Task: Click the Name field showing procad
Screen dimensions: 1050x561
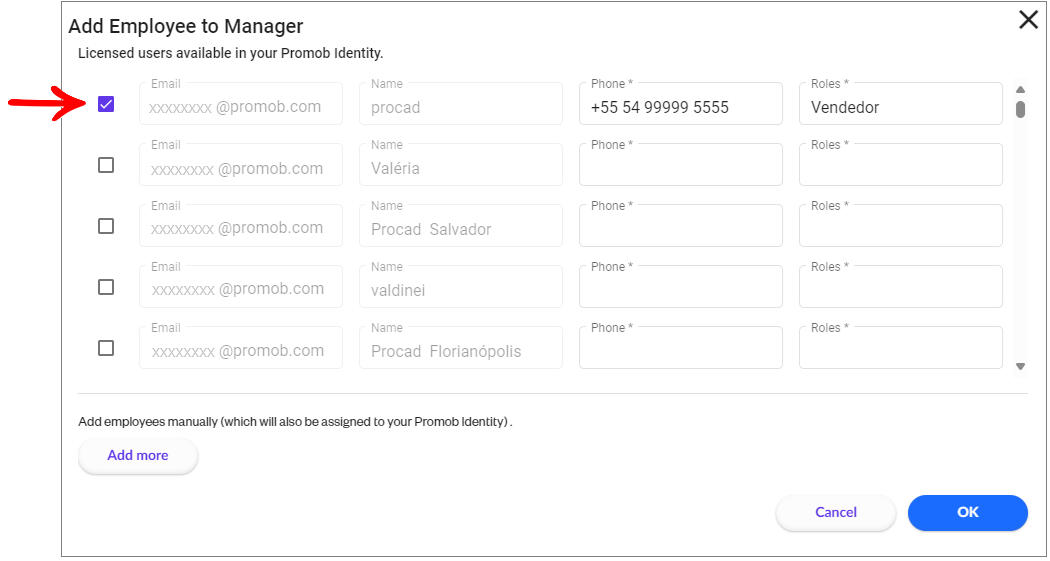Action: [x=461, y=104]
